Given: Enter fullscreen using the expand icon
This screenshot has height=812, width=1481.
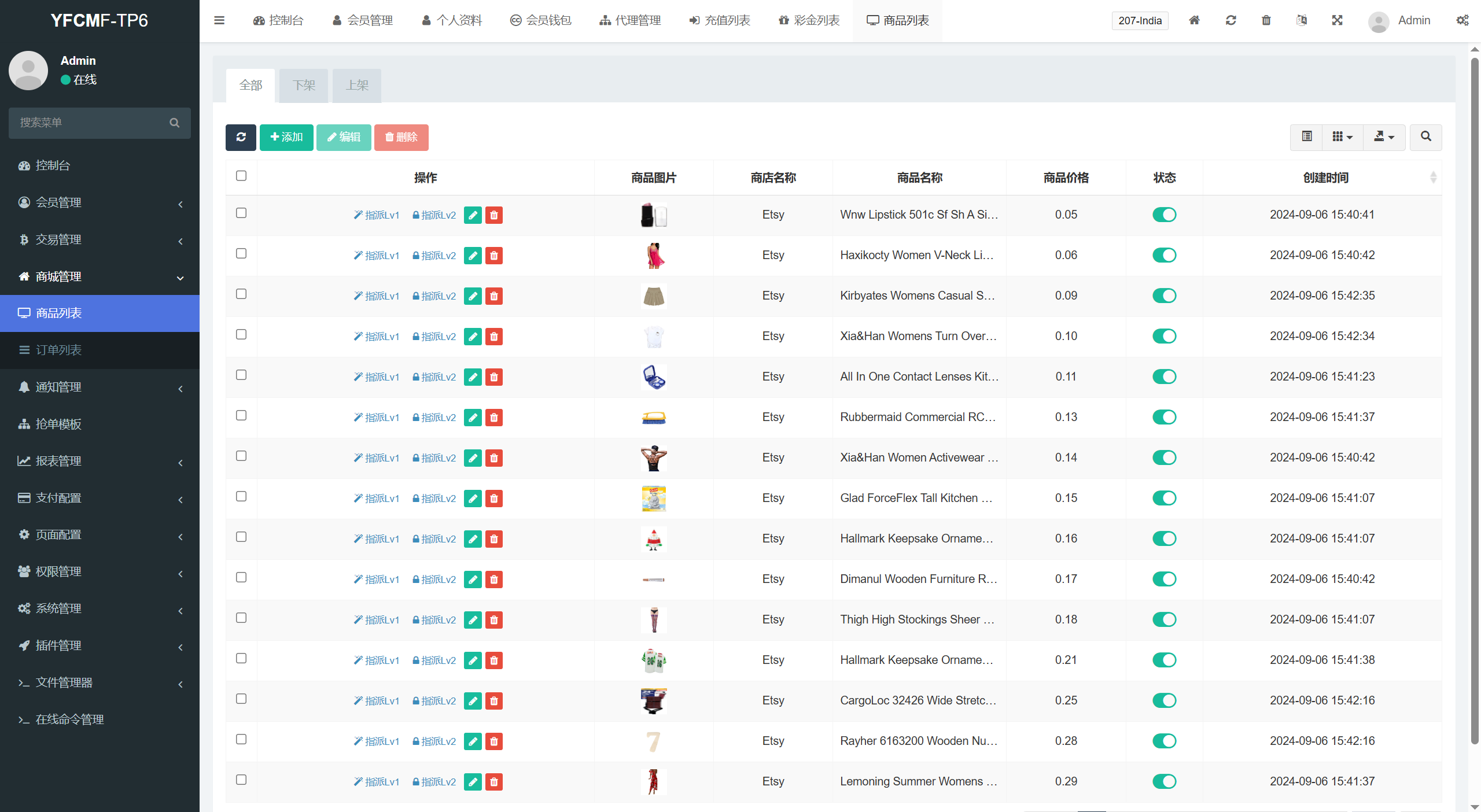Looking at the screenshot, I should tap(1337, 20).
